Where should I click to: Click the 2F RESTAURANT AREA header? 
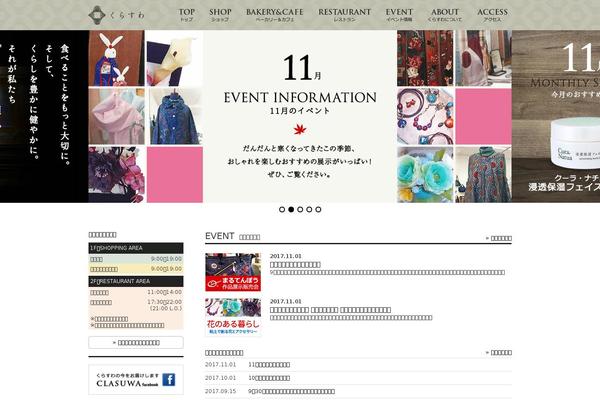[x=136, y=281]
